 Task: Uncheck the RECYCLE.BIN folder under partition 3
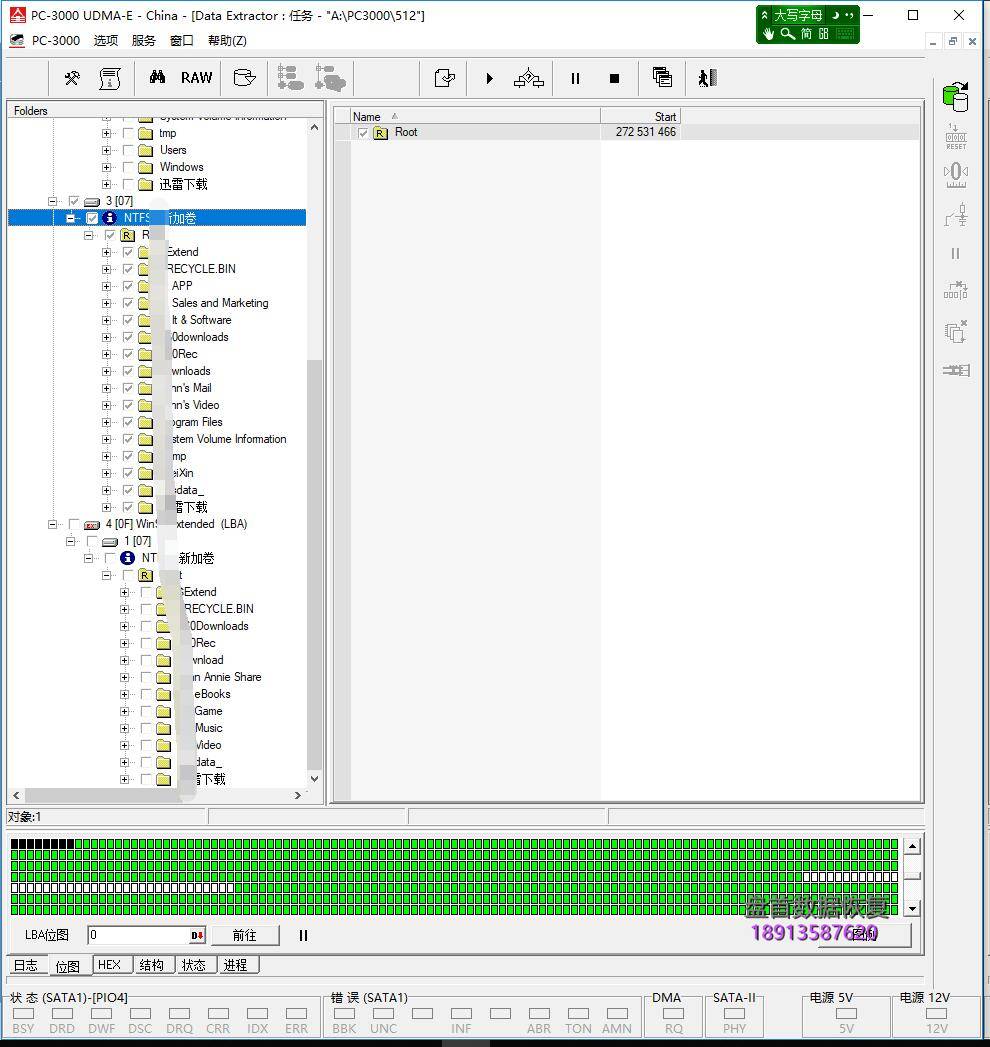[x=128, y=269]
